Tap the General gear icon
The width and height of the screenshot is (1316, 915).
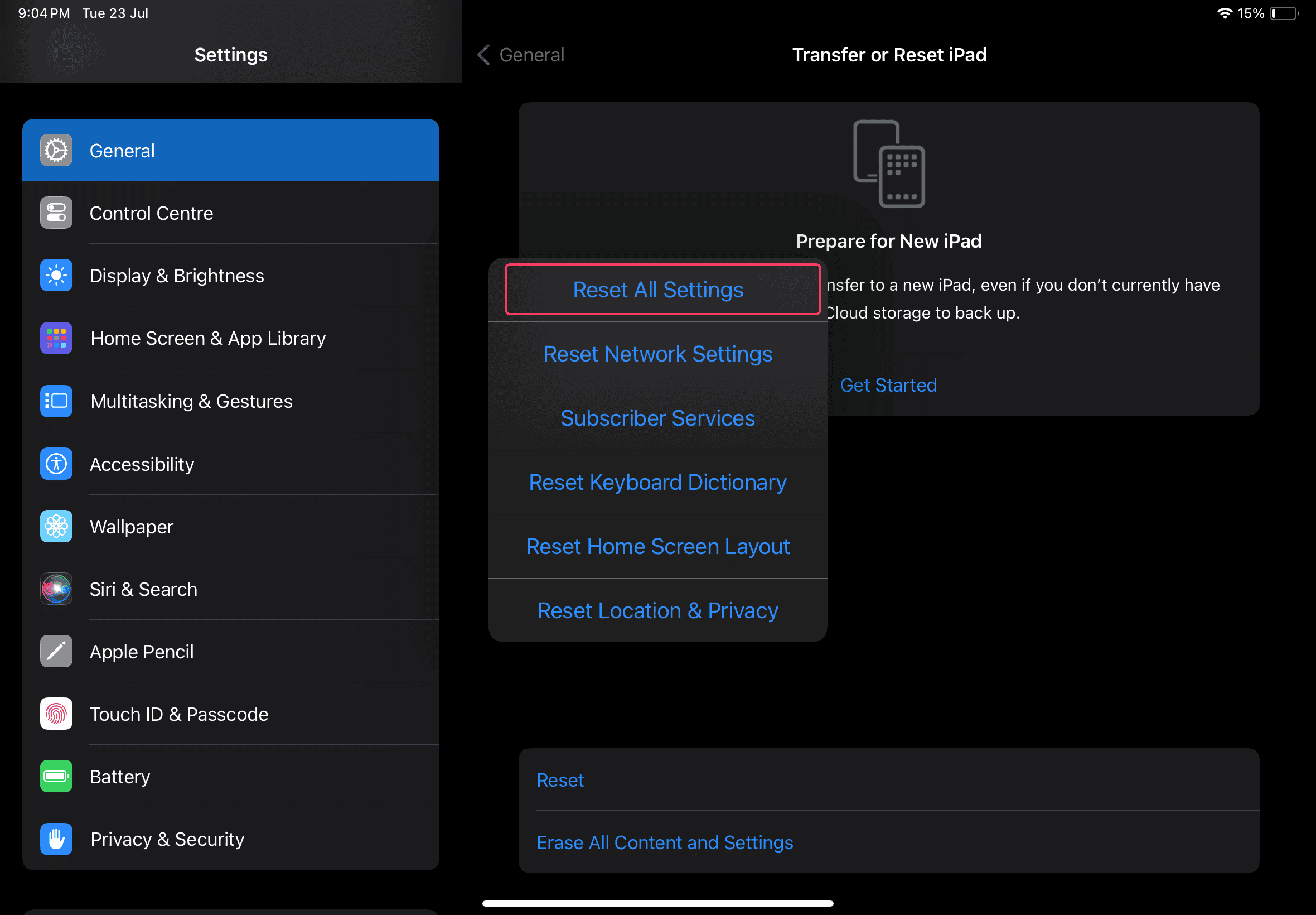pos(56,151)
